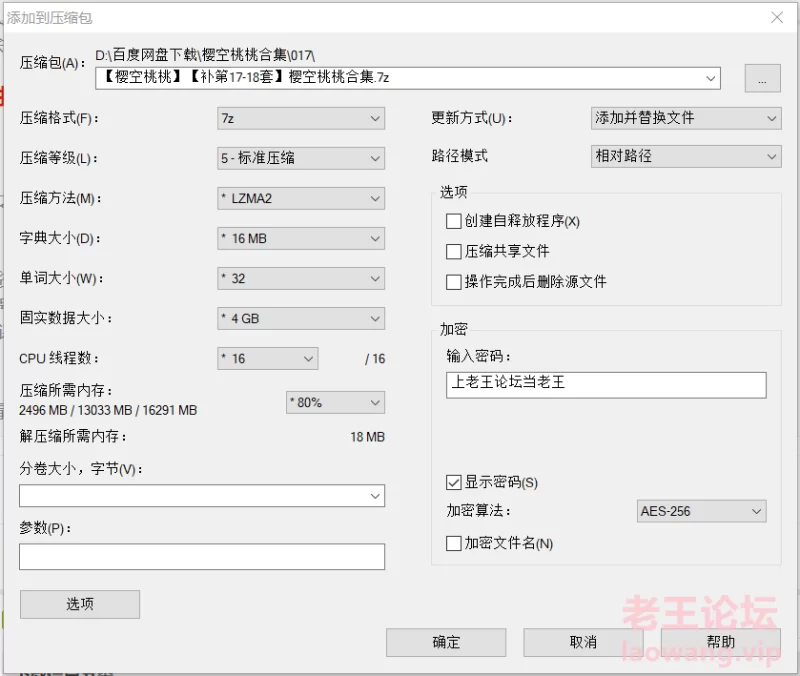Click the "/ 16" thread count text
This screenshot has width=800, height=676.
pyautogui.click(x=375, y=359)
